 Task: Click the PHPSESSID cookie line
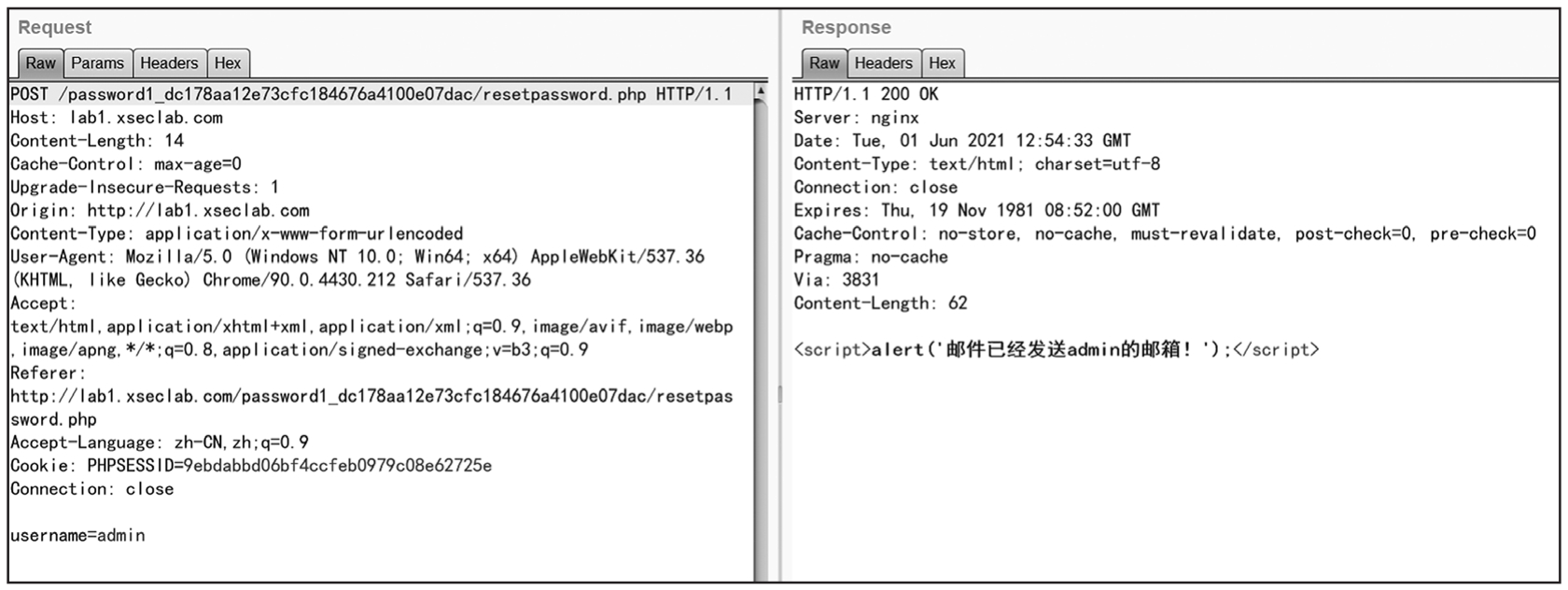(250, 466)
